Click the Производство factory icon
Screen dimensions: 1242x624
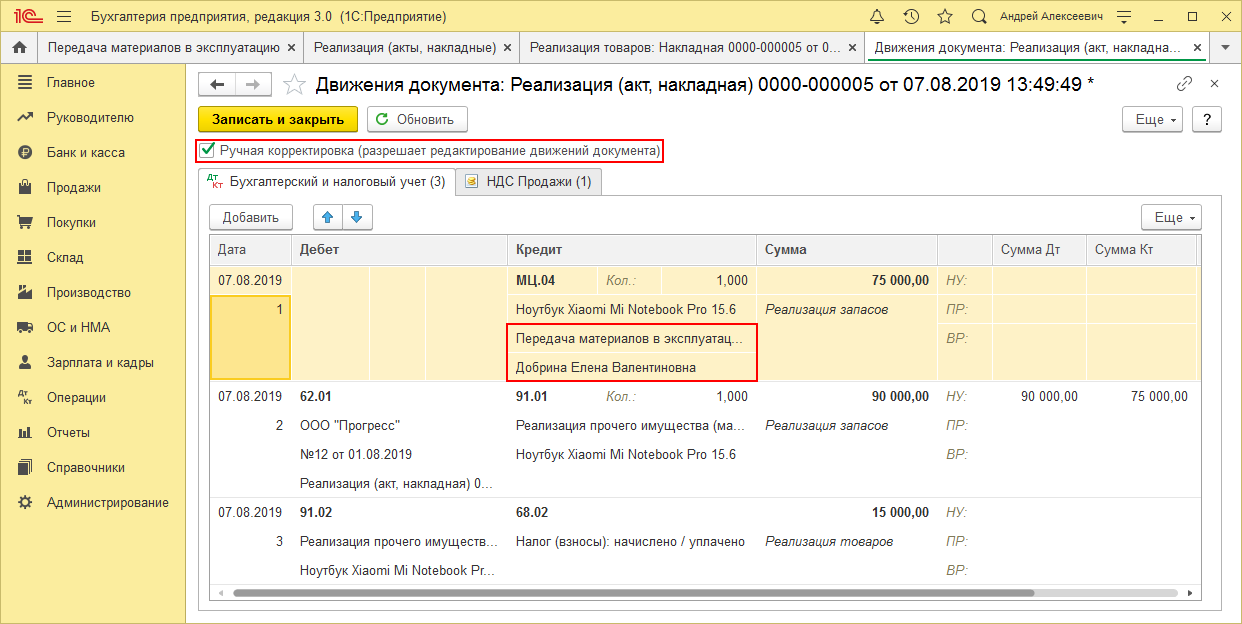click(26, 292)
